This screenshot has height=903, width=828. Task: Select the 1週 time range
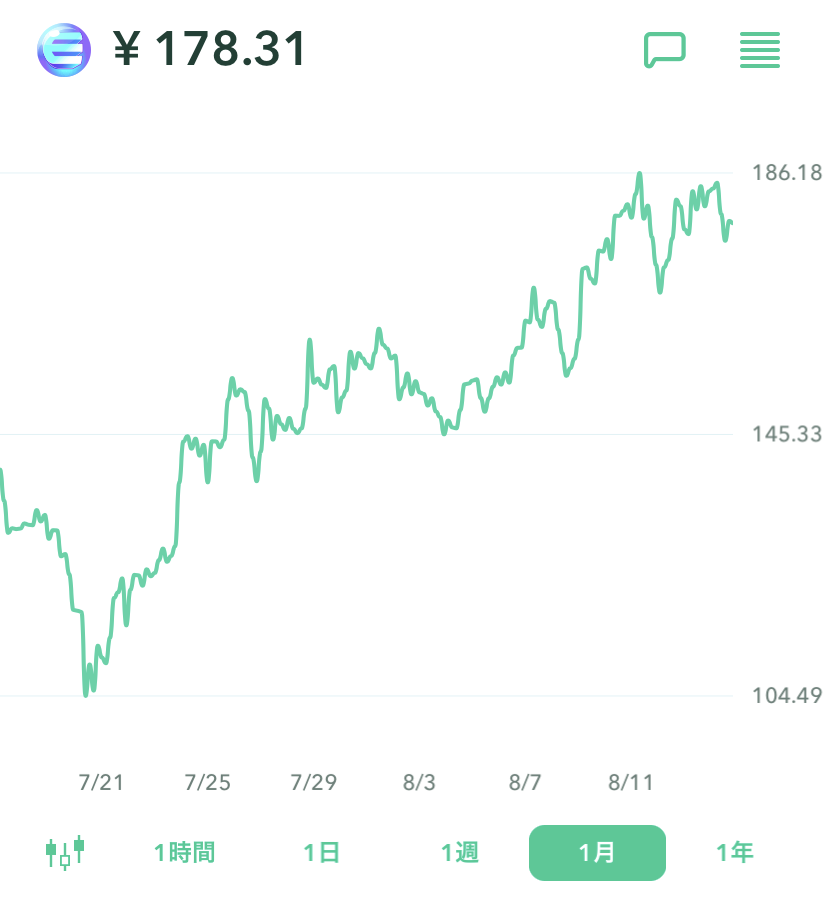460,853
